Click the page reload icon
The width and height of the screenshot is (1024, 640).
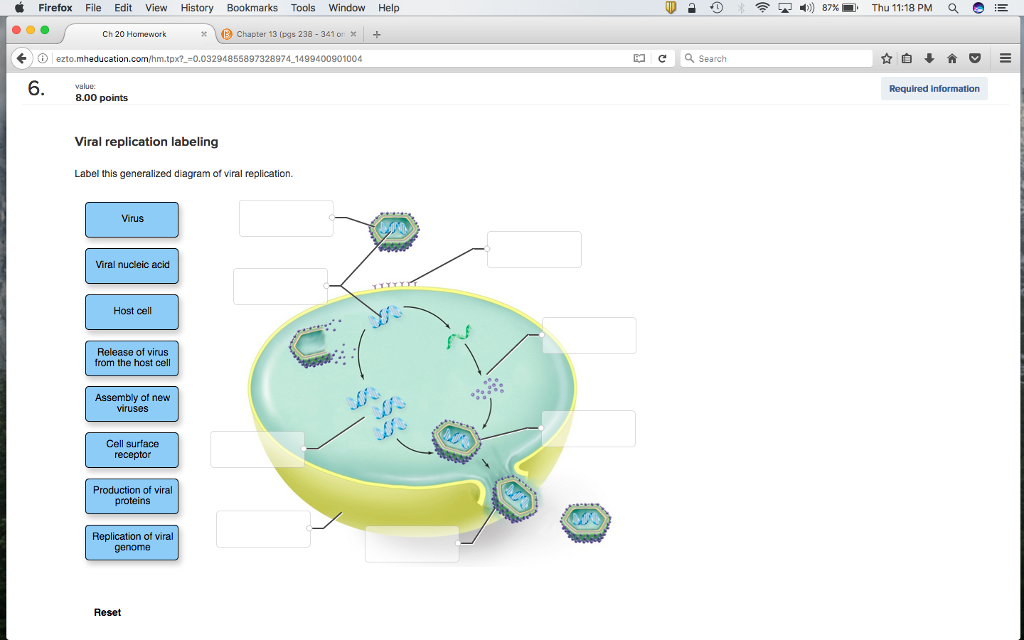pos(663,58)
